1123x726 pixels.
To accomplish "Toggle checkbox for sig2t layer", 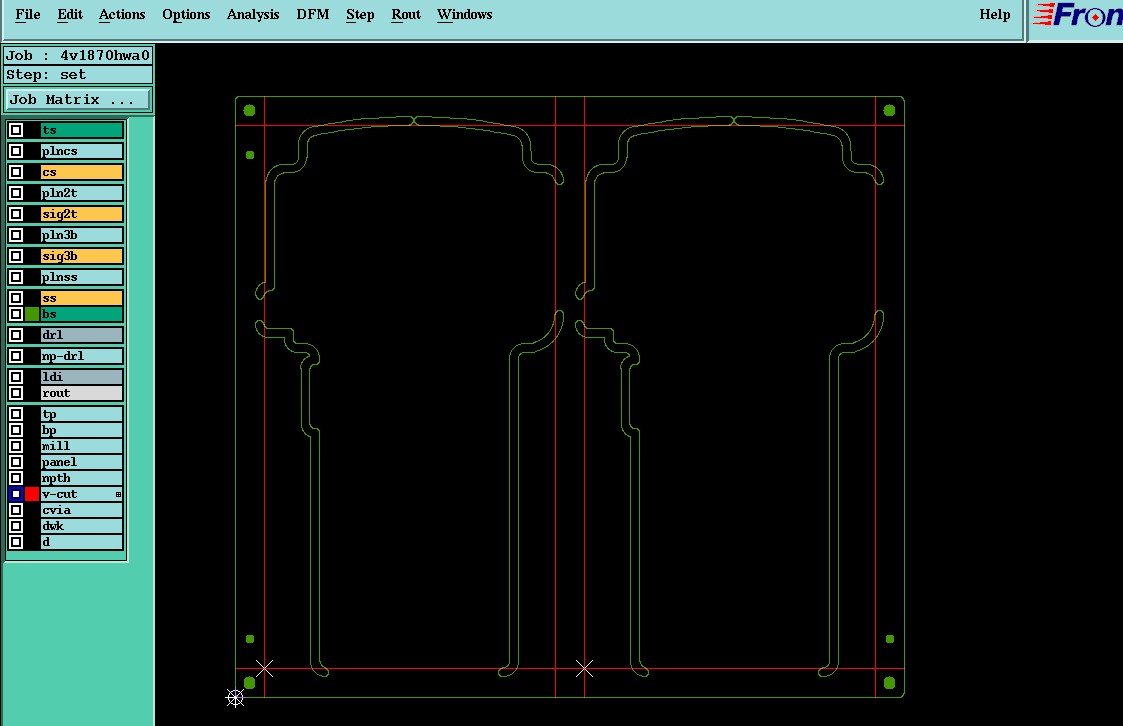I will point(16,214).
